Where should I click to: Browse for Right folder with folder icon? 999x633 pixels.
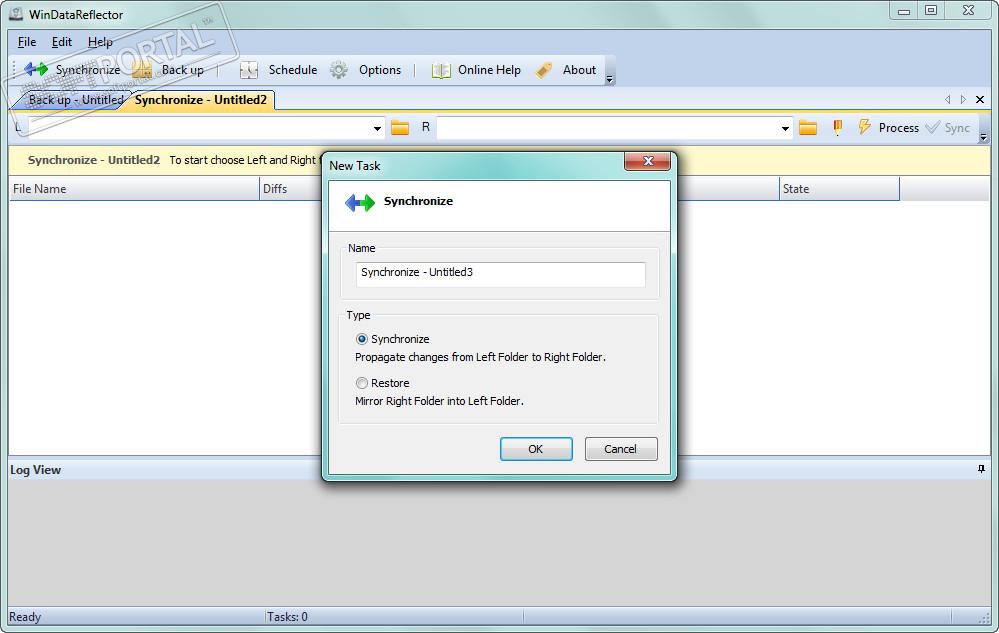808,127
